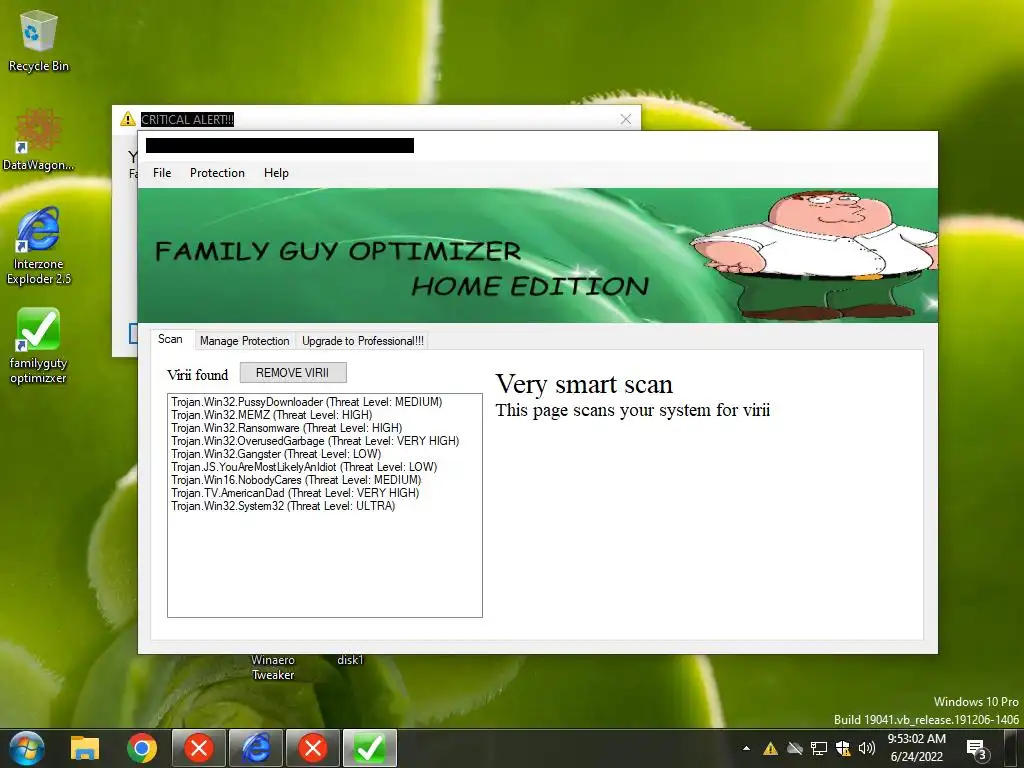Select second red X taskbar app

(x=313, y=748)
